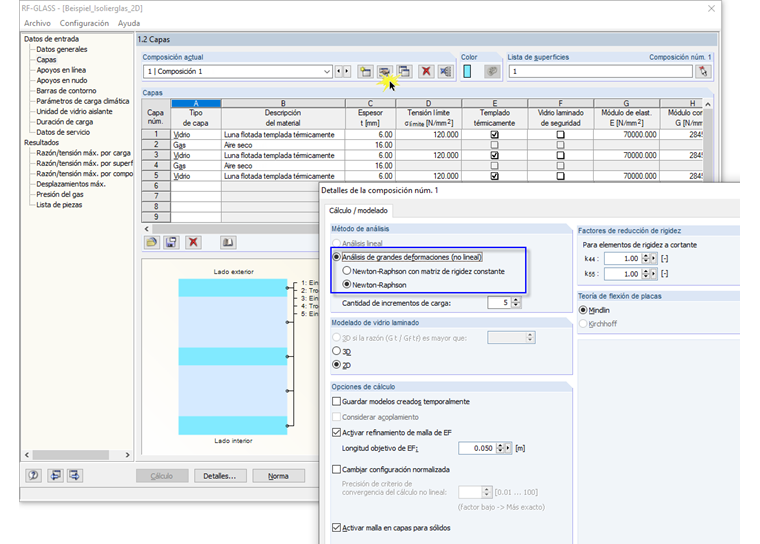Adjust the k44 stiffness factor stepper
This screenshot has height=544, width=760.
[x=645, y=258]
